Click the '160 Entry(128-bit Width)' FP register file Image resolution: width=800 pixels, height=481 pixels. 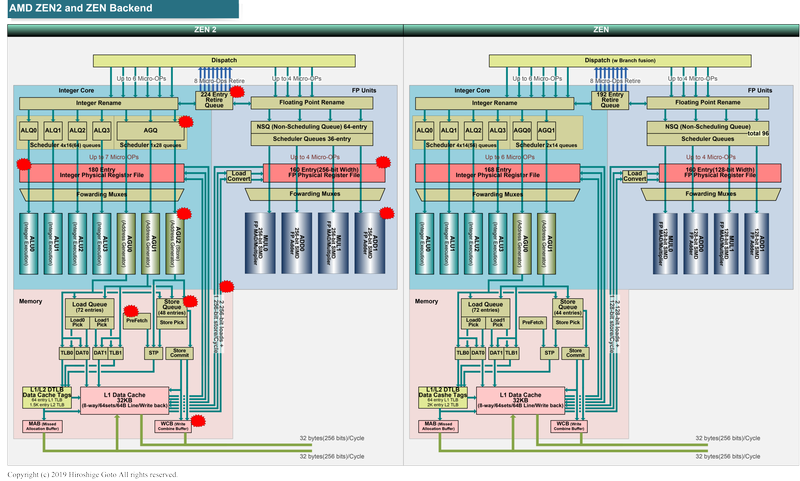coord(720,172)
